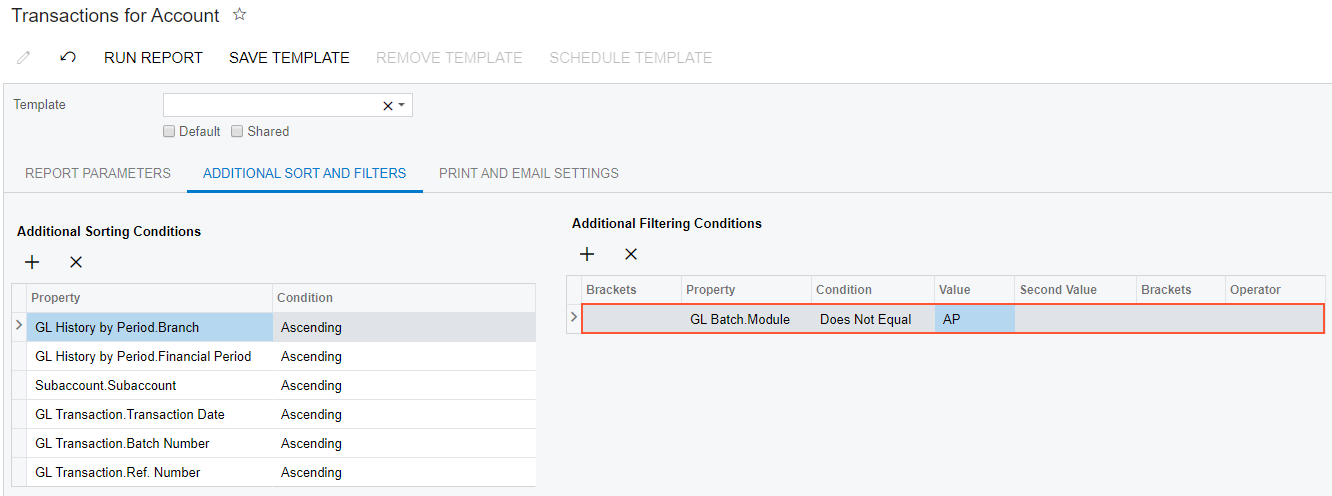Screen dimensions: 1332x496
Task: Select the Does Not Equal condition cell
Action: click(865, 319)
